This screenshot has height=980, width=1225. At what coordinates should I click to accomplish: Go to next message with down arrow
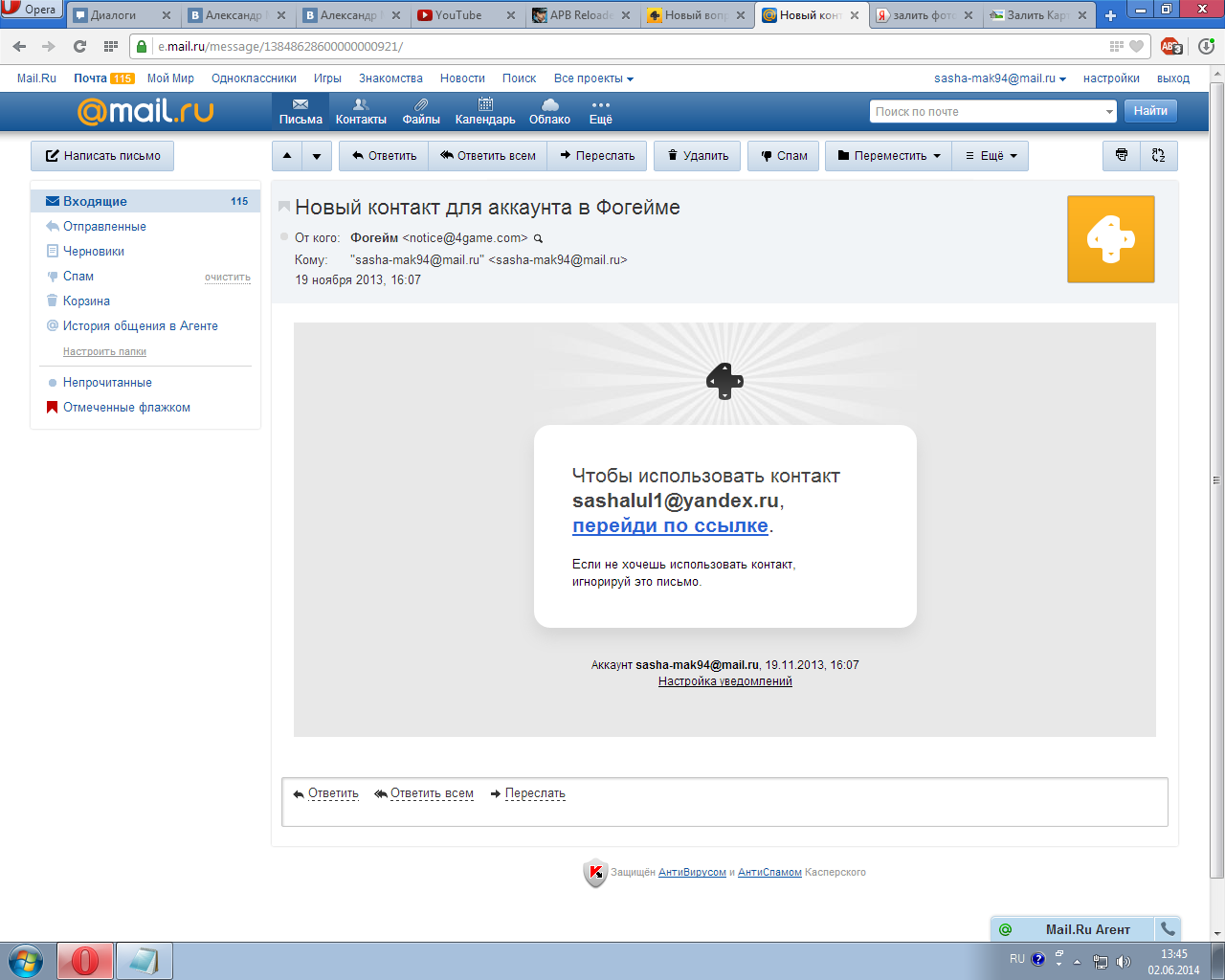[x=317, y=156]
